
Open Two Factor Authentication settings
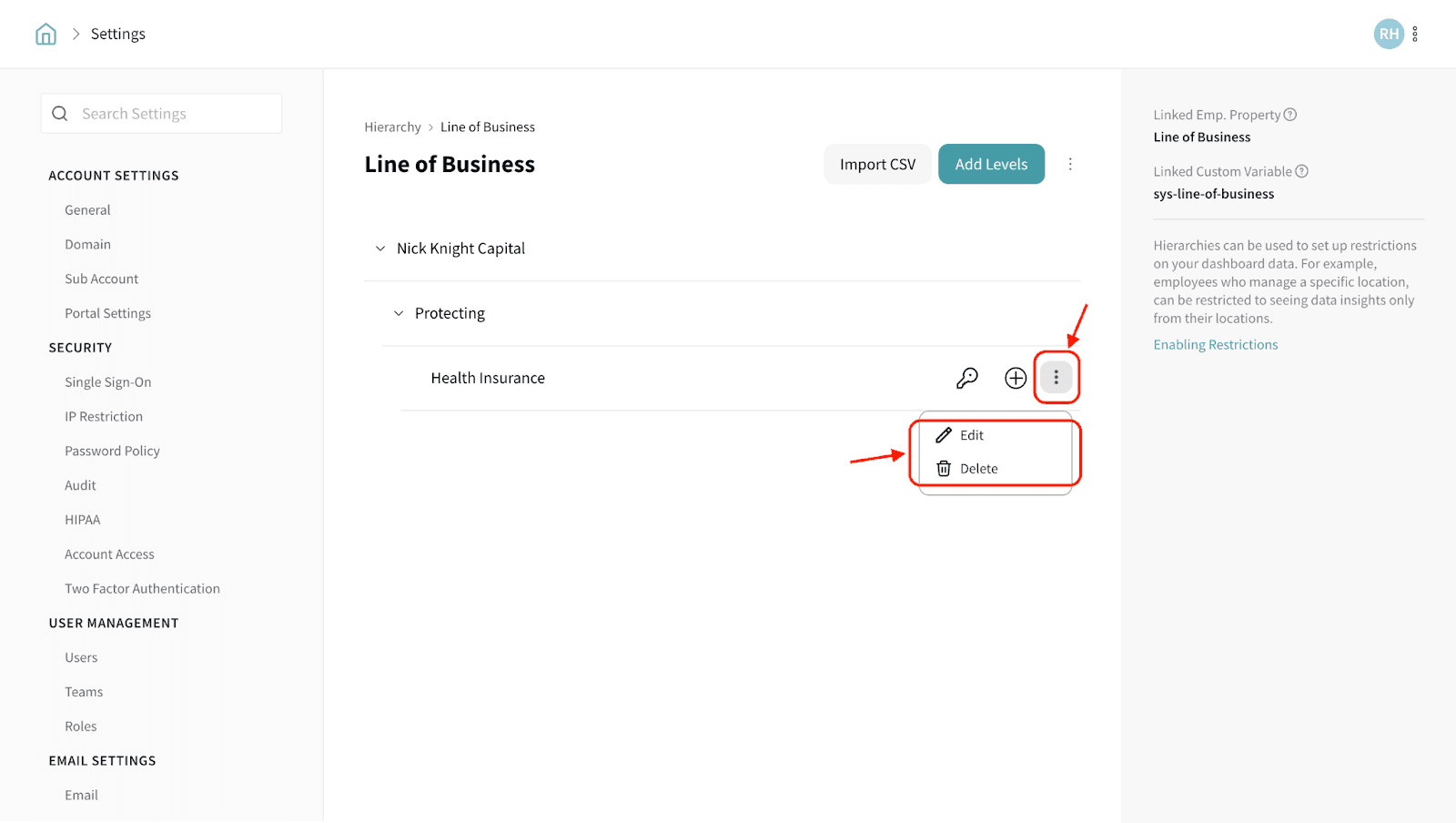pyautogui.click(x=142, y=589)
